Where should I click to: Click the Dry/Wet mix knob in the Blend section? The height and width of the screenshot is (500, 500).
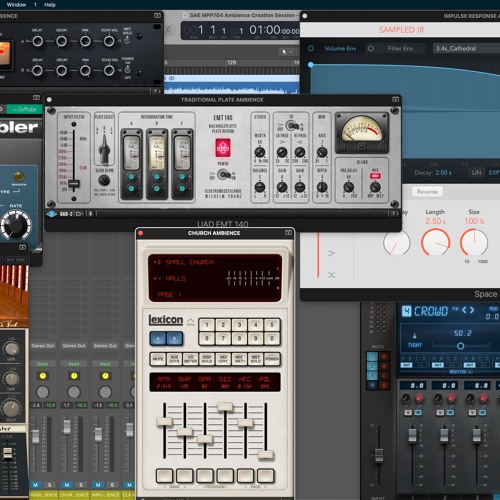pos(375,187)
